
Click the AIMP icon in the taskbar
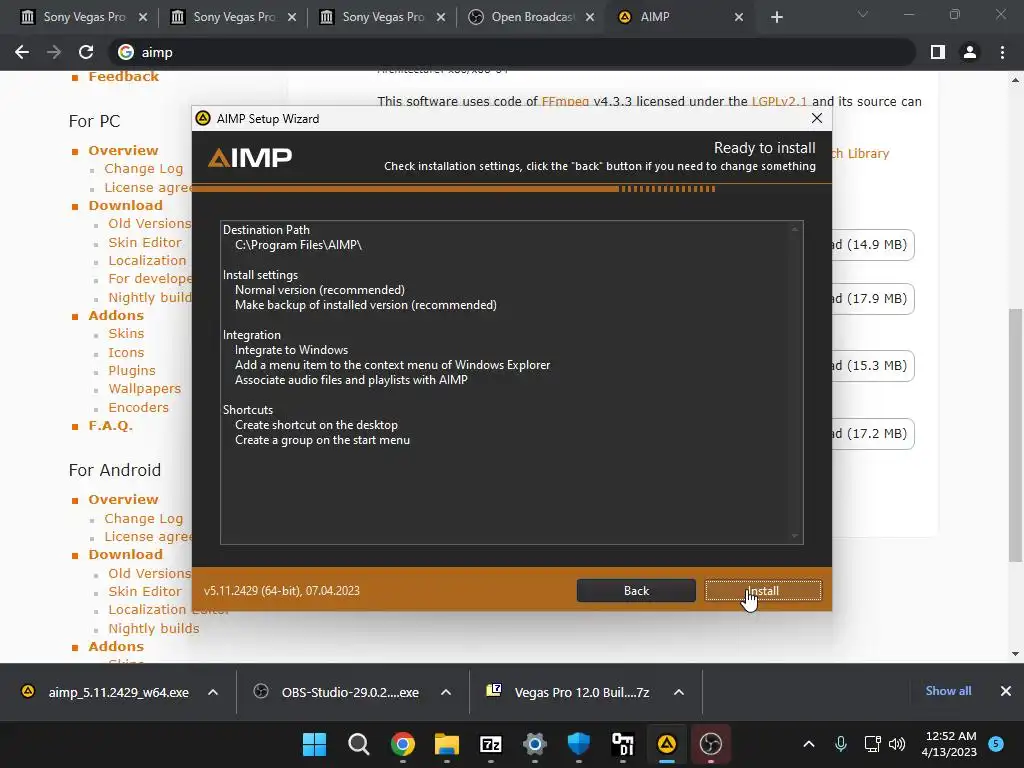point(667,744)
